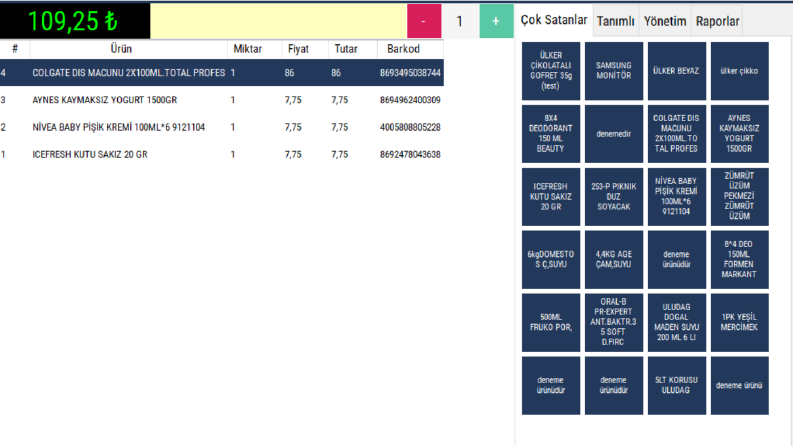
Task: Click Tutar value 86 in Colgate row
Action: 336,73
